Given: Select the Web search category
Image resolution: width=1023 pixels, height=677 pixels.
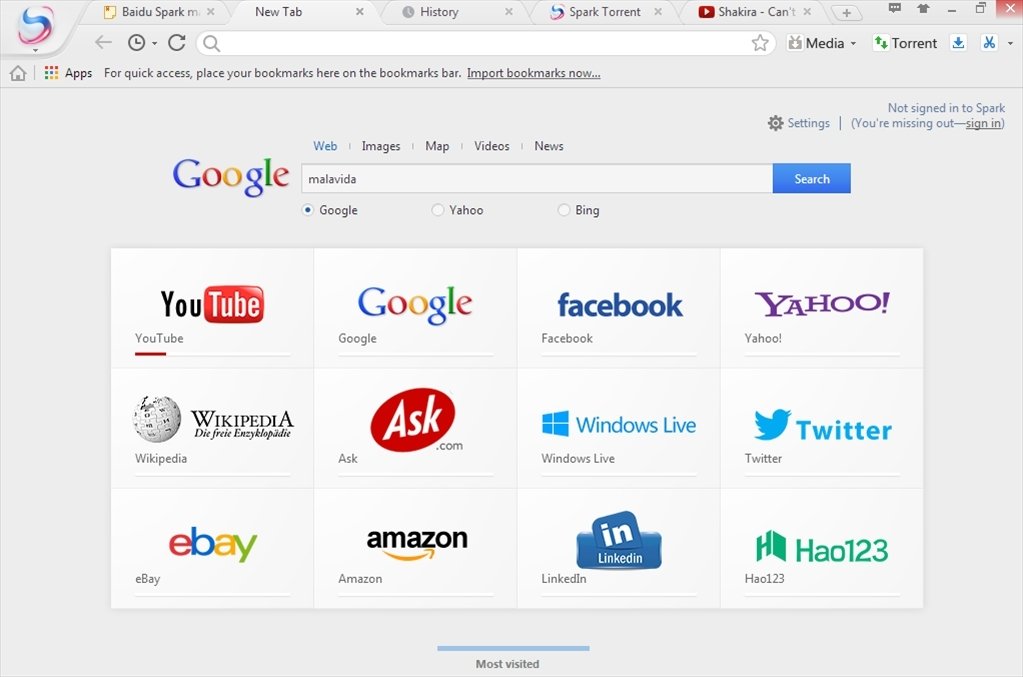Looking at the screenshot, I should pyautogui.click(x=325, y=146).
